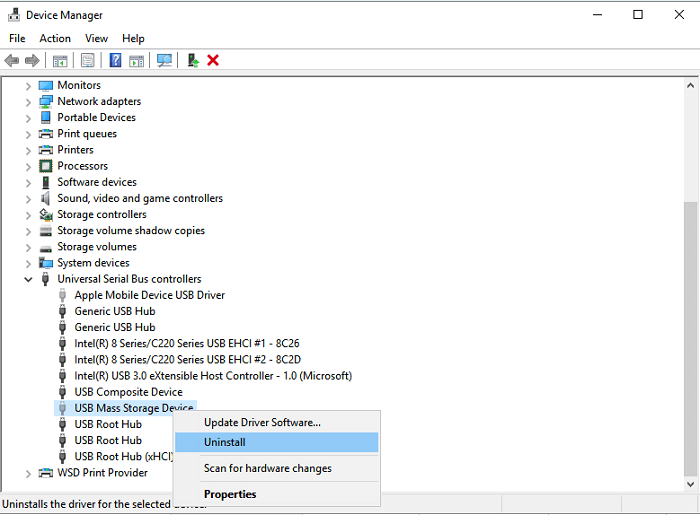This screenshot has width=700, height=515.
Task: Click the show/hide console tree toolbar icon
Action: pos(60,61)
